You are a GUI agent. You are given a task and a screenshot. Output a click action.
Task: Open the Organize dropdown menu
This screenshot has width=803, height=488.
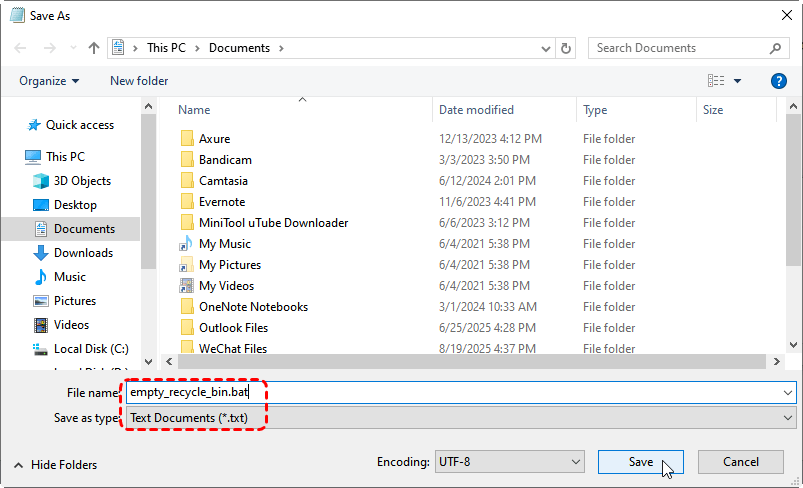[x=49, y=81]
